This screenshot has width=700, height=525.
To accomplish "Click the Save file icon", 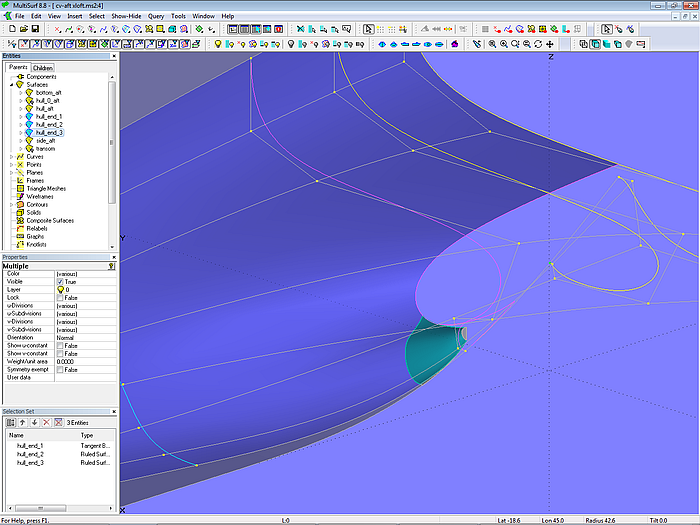I will click(34, 30).
